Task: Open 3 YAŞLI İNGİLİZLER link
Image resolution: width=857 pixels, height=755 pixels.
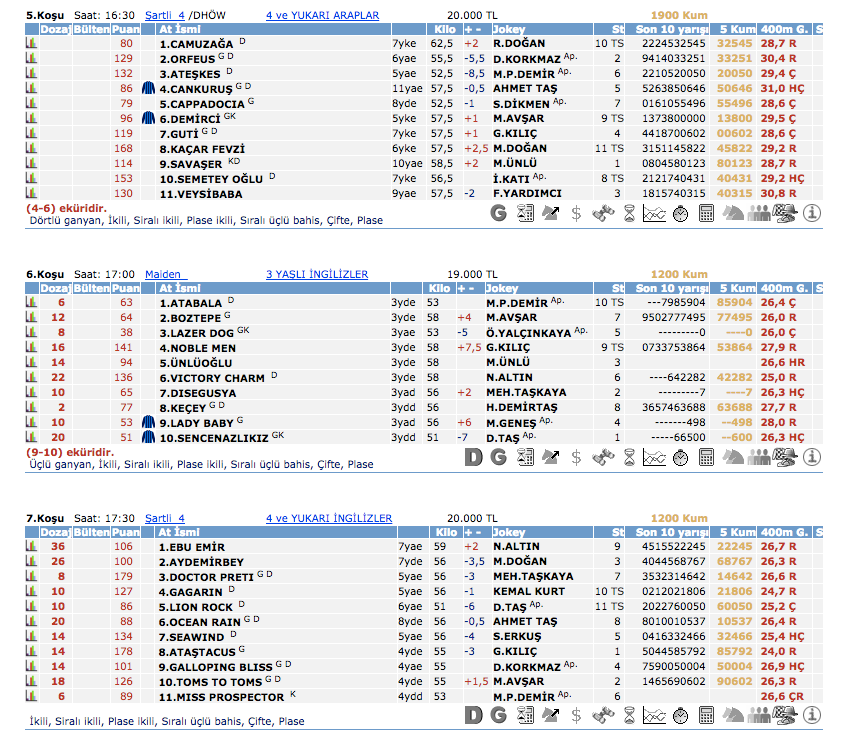Action: [316, 274]
